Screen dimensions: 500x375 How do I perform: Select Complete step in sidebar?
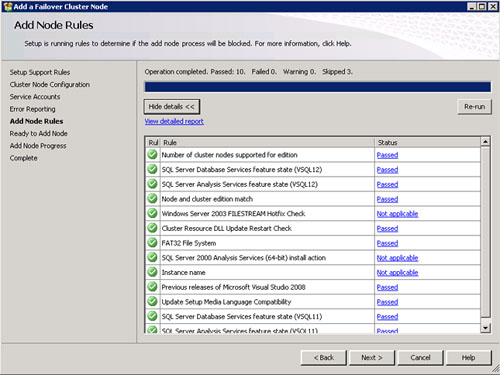tap(23, 158)
